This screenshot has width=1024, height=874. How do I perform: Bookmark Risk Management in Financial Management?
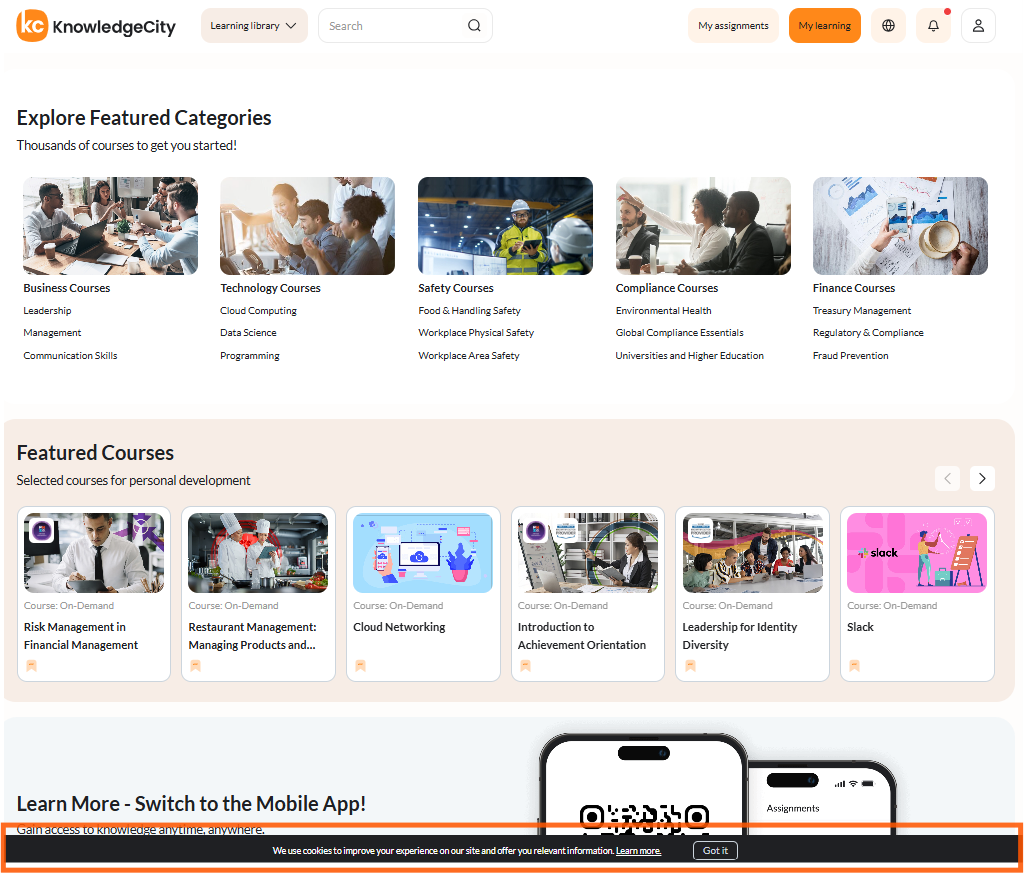point(31,666)
